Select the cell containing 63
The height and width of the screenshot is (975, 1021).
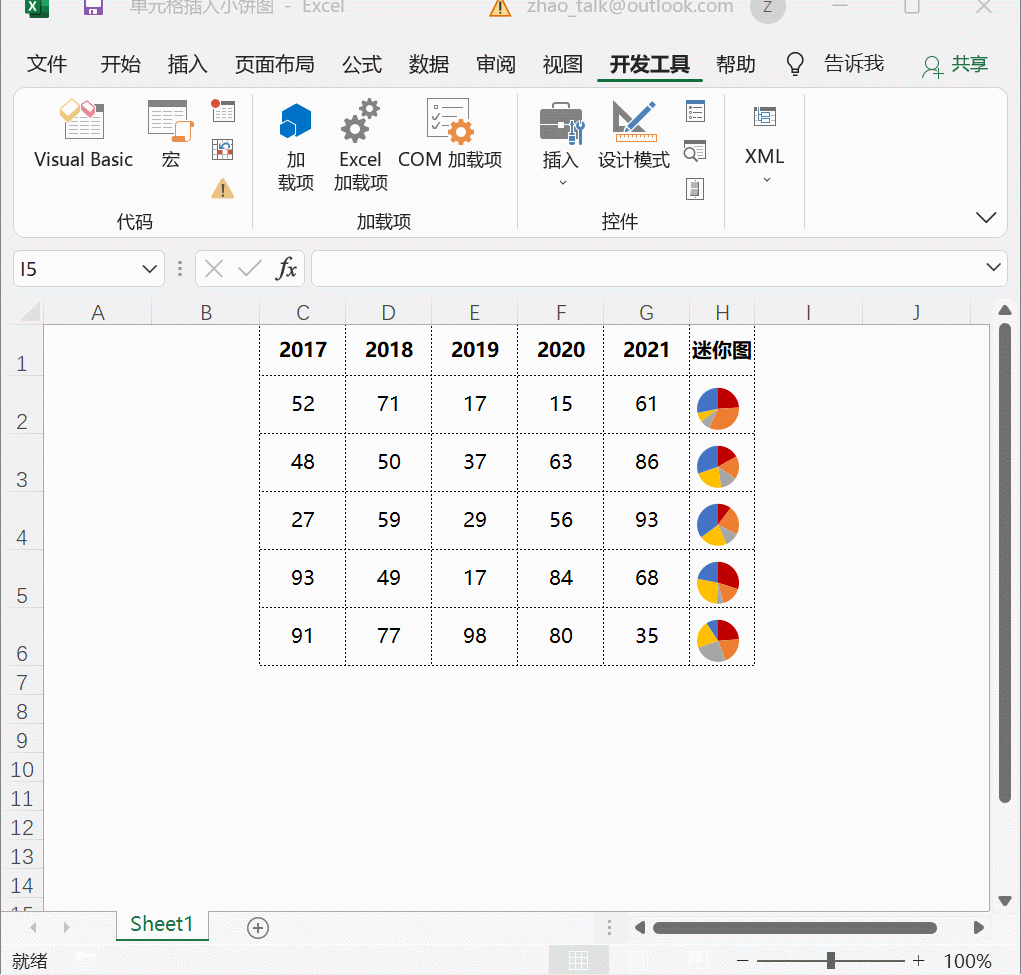tap(561, 462)
